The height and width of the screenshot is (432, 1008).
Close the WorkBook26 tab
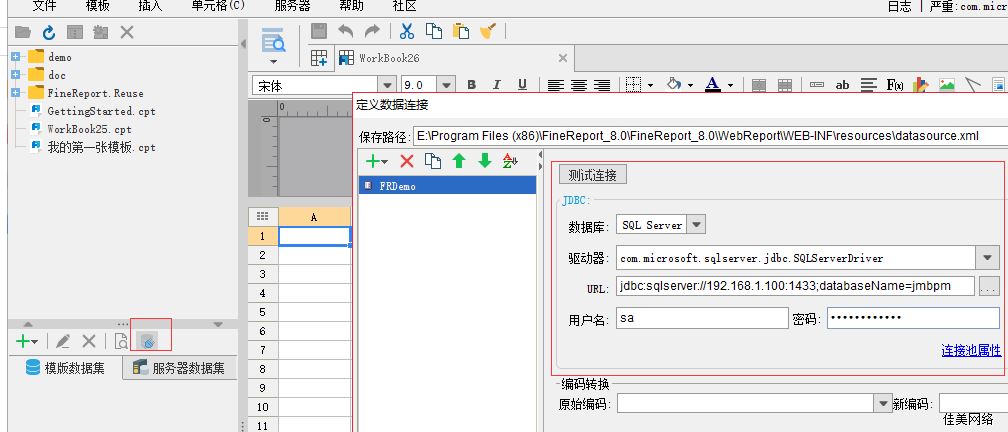tap(562, 58)
